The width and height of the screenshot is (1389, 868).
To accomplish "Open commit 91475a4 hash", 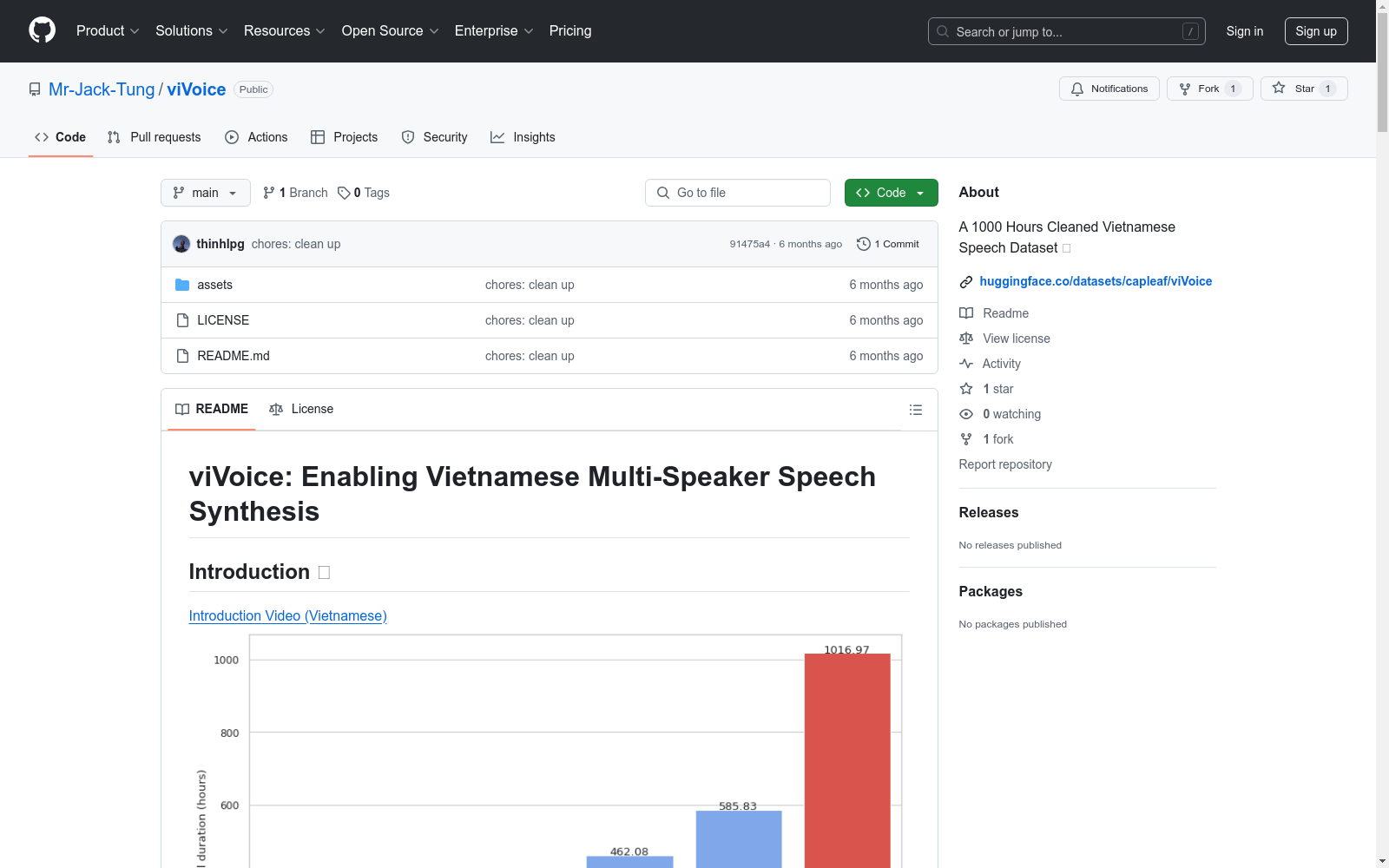I will tap(750, 244).
